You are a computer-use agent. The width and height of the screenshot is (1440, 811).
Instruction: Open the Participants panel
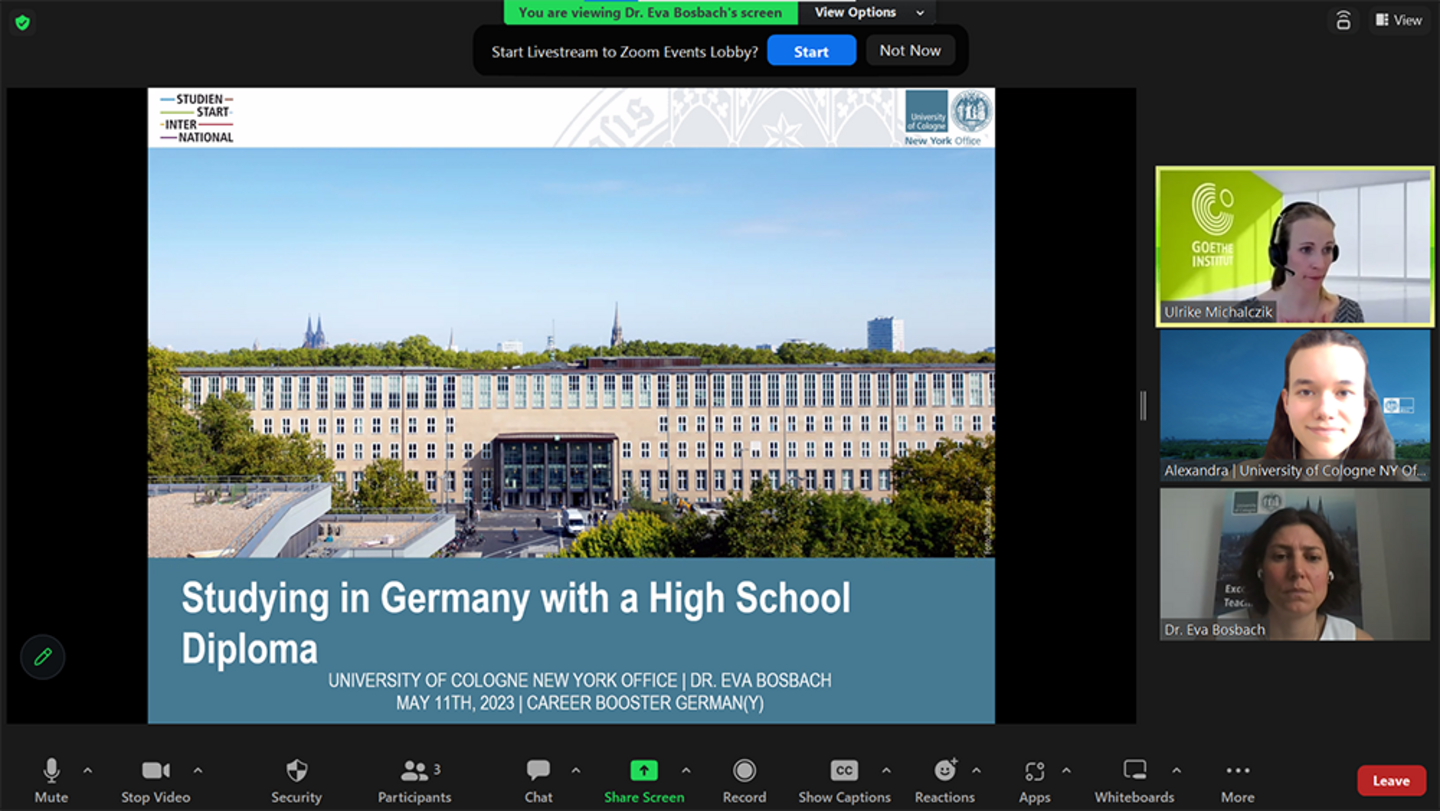point(414,780)
